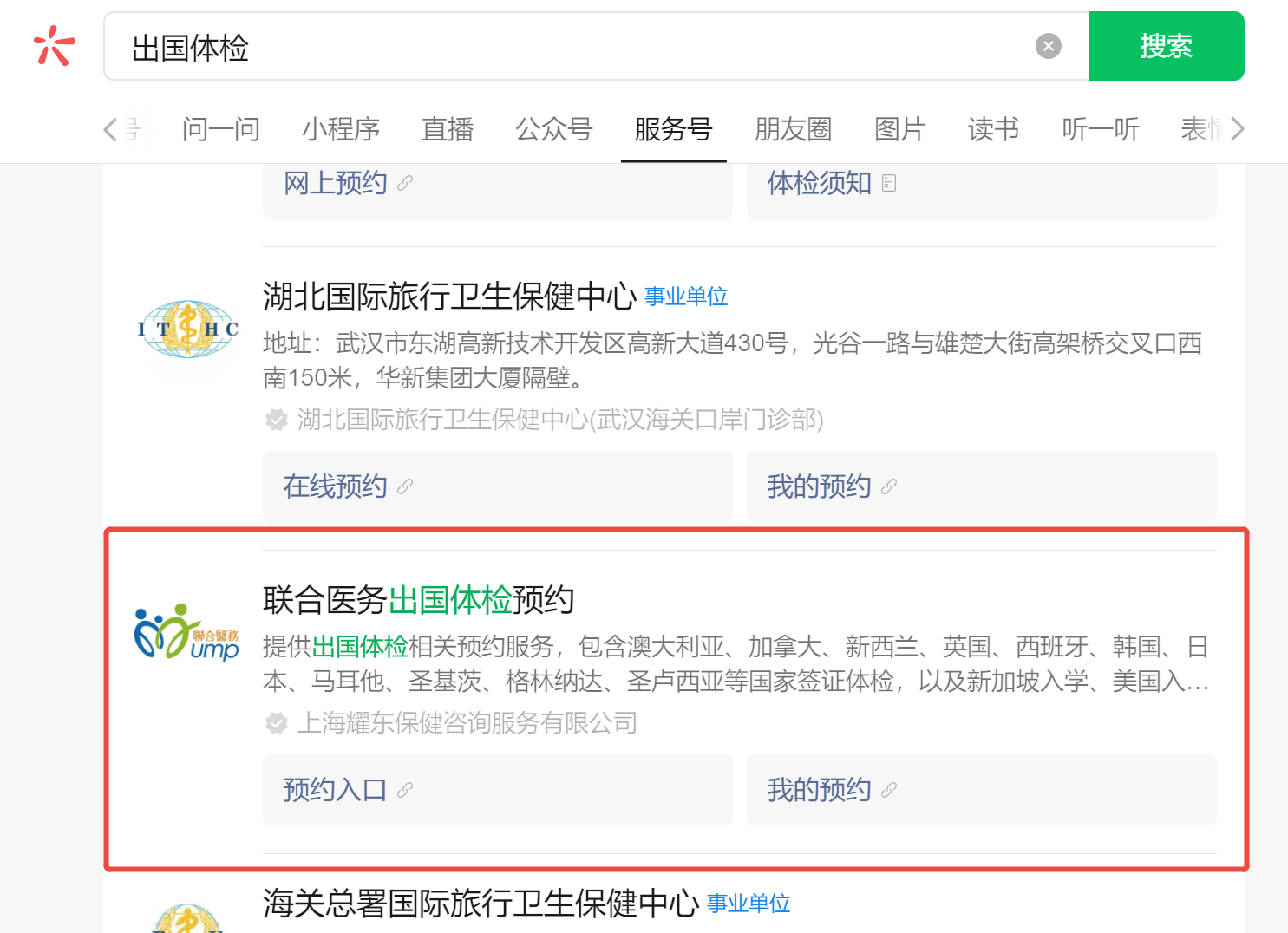1288x933 pixels.
Task: Click the 事业单位 tag beside 湖北国际旅行卫生保健中心
Action: point(686,297)
